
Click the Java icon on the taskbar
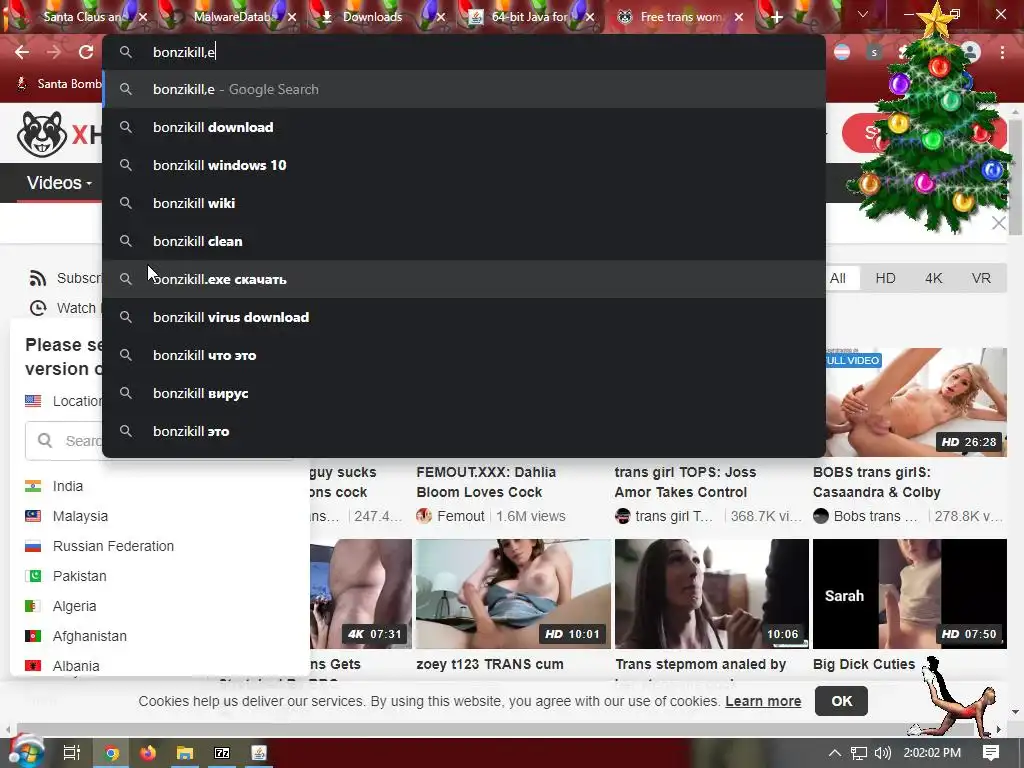tap(259, 753)
